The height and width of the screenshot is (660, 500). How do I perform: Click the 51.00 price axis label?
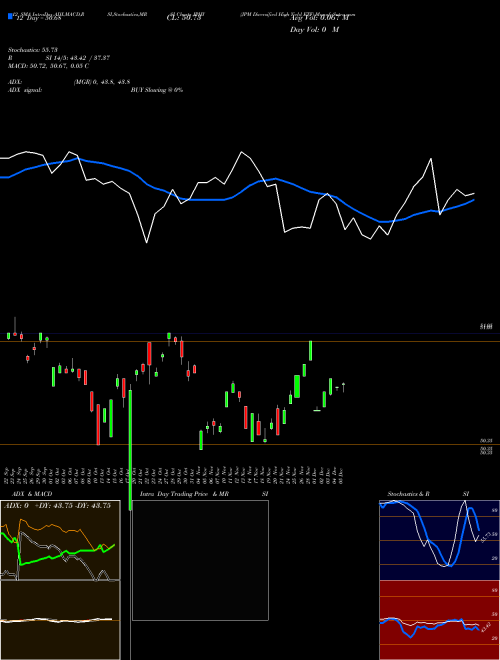pyautogui.click(x=486, y=327)
